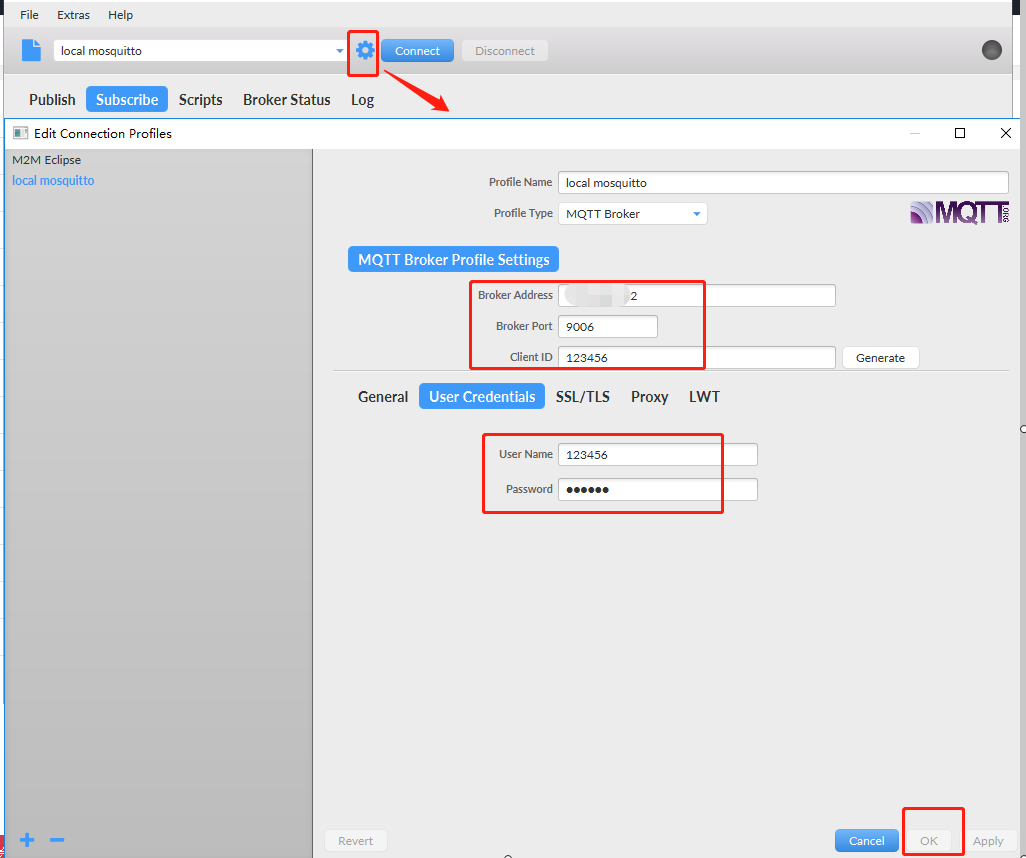Focus the Password input field
The width and height of the screenshot is (1026, 858).
click(x=657, y=489)
